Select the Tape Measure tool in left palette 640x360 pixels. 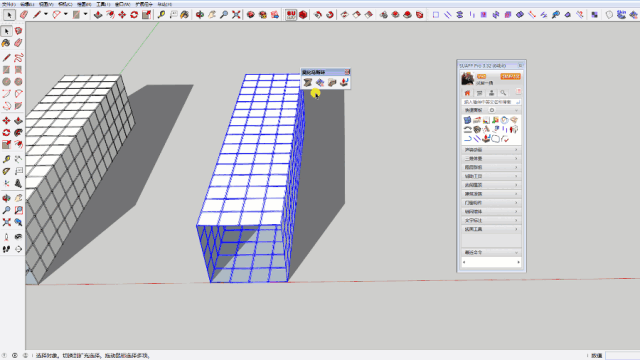pos(6,159)
